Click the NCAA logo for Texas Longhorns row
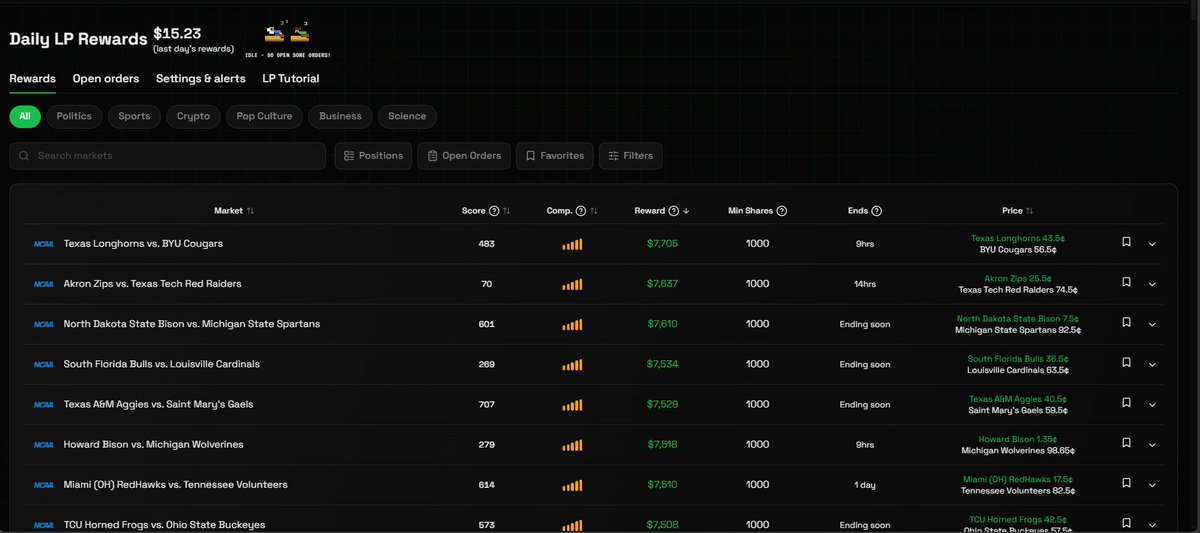 click(x=44, y=243)
